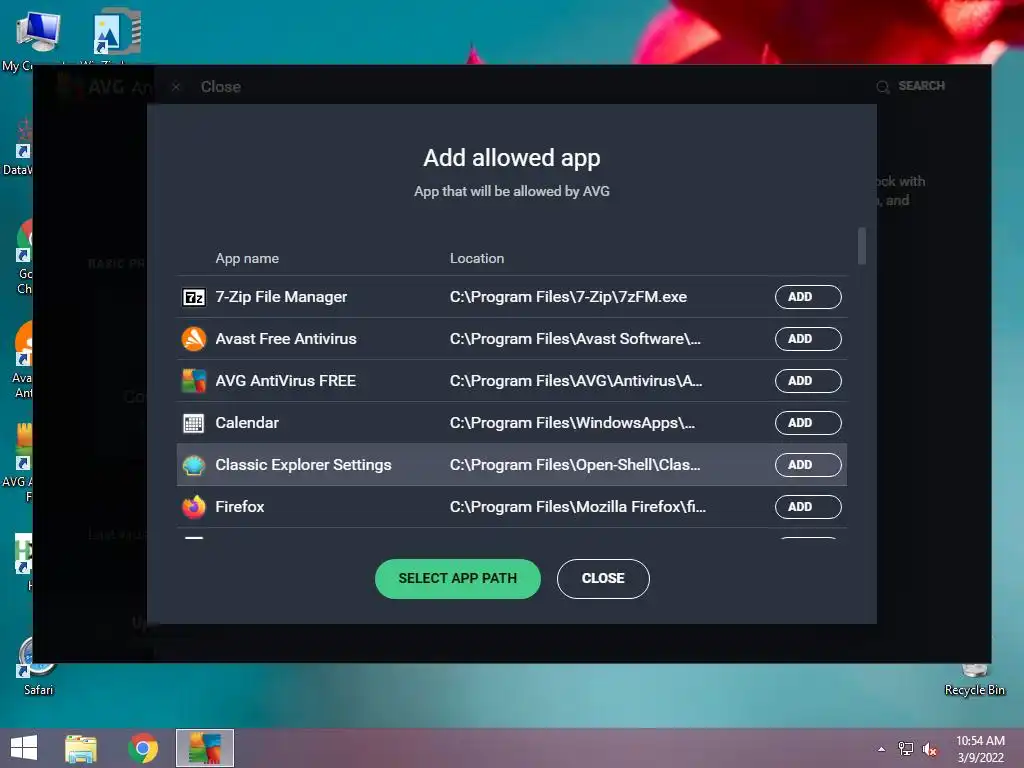The height and width of the screenshot is (768, 1024).
Task: Add Calendar to allowed apps
Action: point(808,423)
